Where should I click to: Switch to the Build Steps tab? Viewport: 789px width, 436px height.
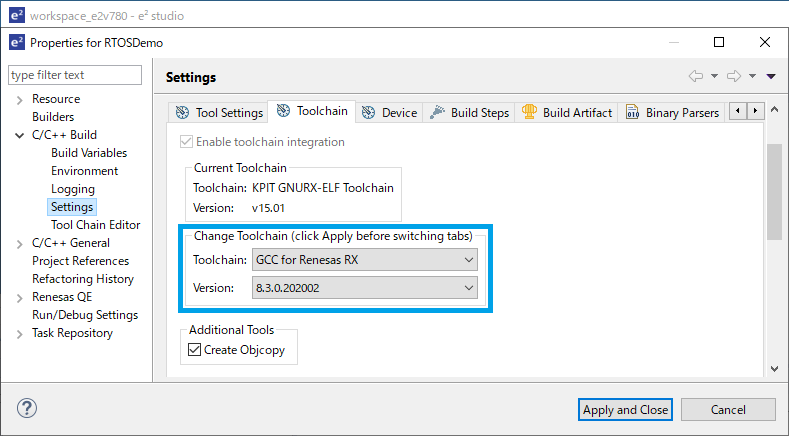coord(469,112)
